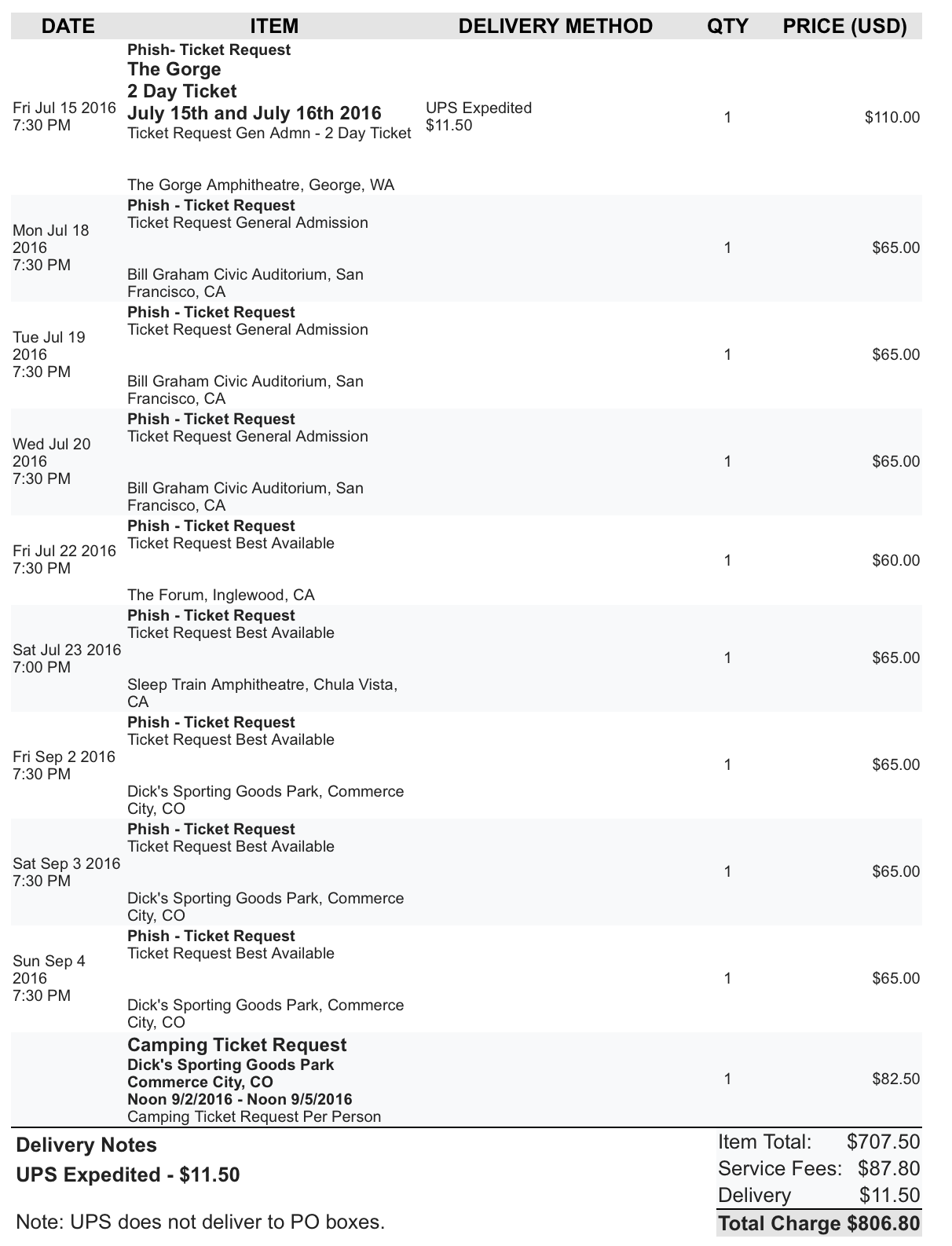The height and width of the screenshot is (1246, 952).
Task: Select the $60.00 price for The Forum
Action: (895, 560)
